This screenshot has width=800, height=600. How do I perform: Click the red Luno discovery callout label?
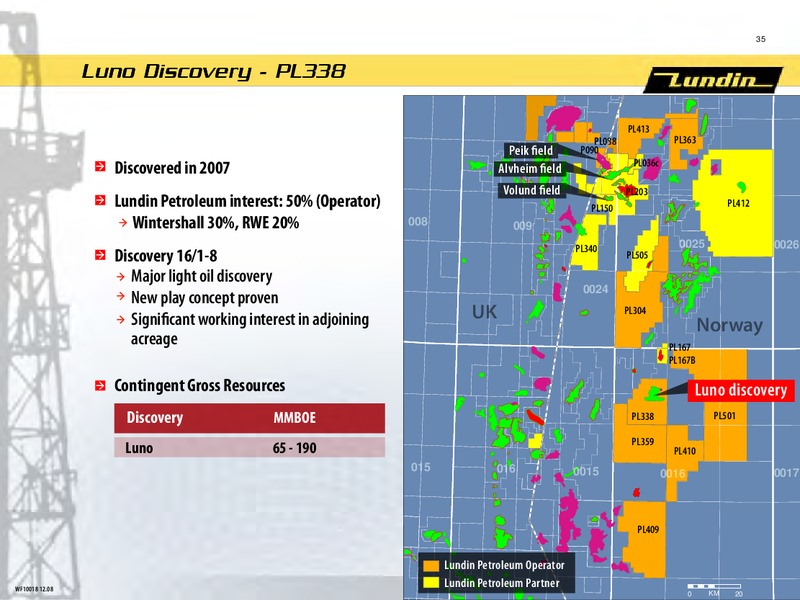tap(740, 390)
